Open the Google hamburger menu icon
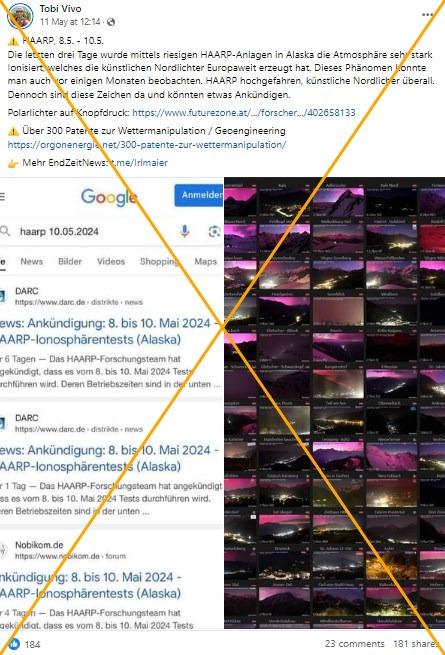 (2, 197)
